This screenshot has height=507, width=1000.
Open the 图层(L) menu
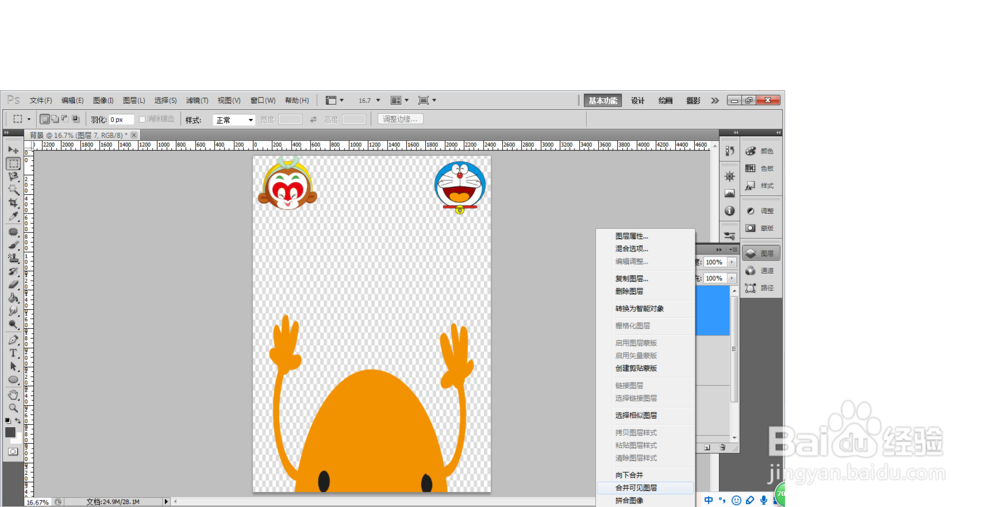tap(134, 101)
